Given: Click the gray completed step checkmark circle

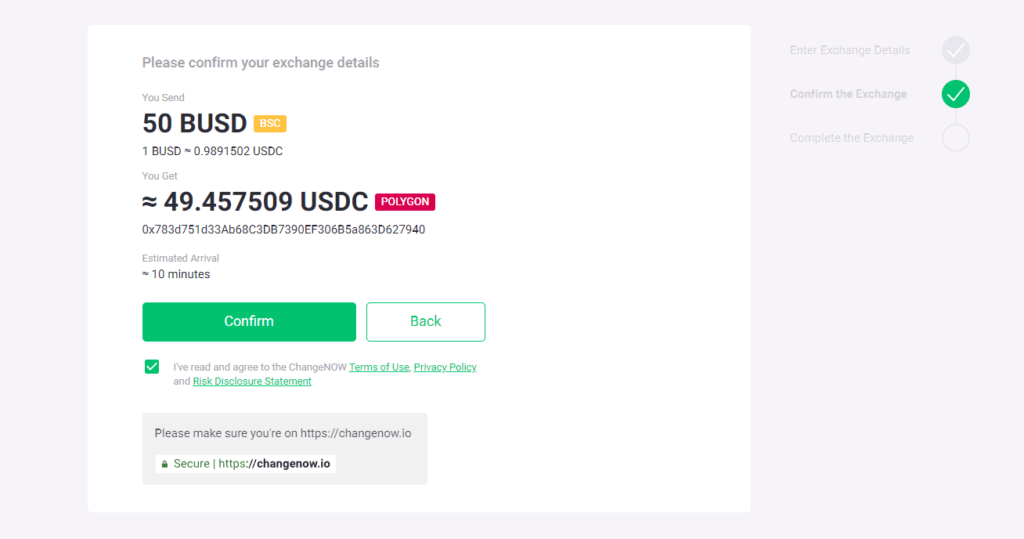Looking at the screenshot, I should click(x=955, y=50).
